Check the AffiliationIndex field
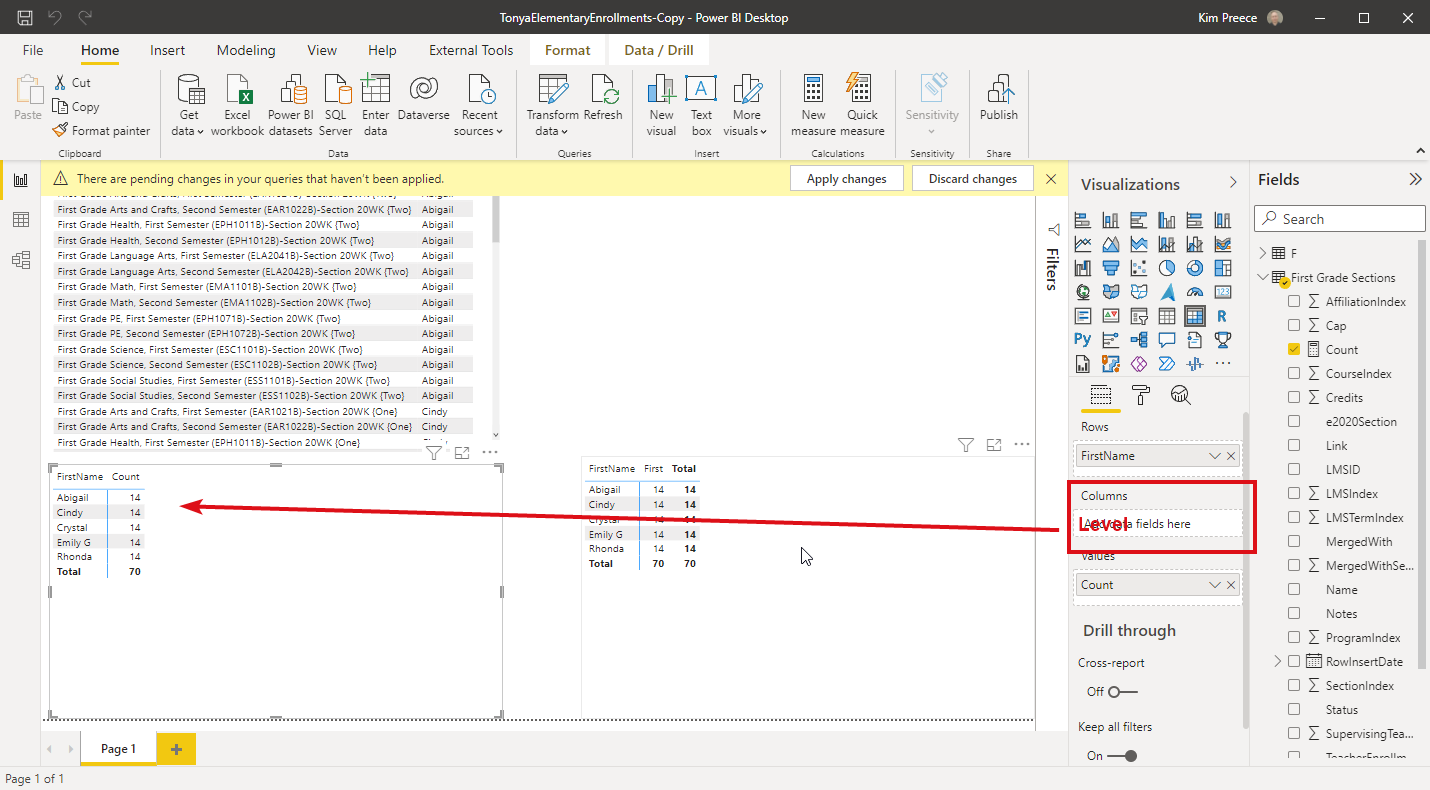Image resolution: width=1430 pixels, height=790 pixels. pos(1294,301)
